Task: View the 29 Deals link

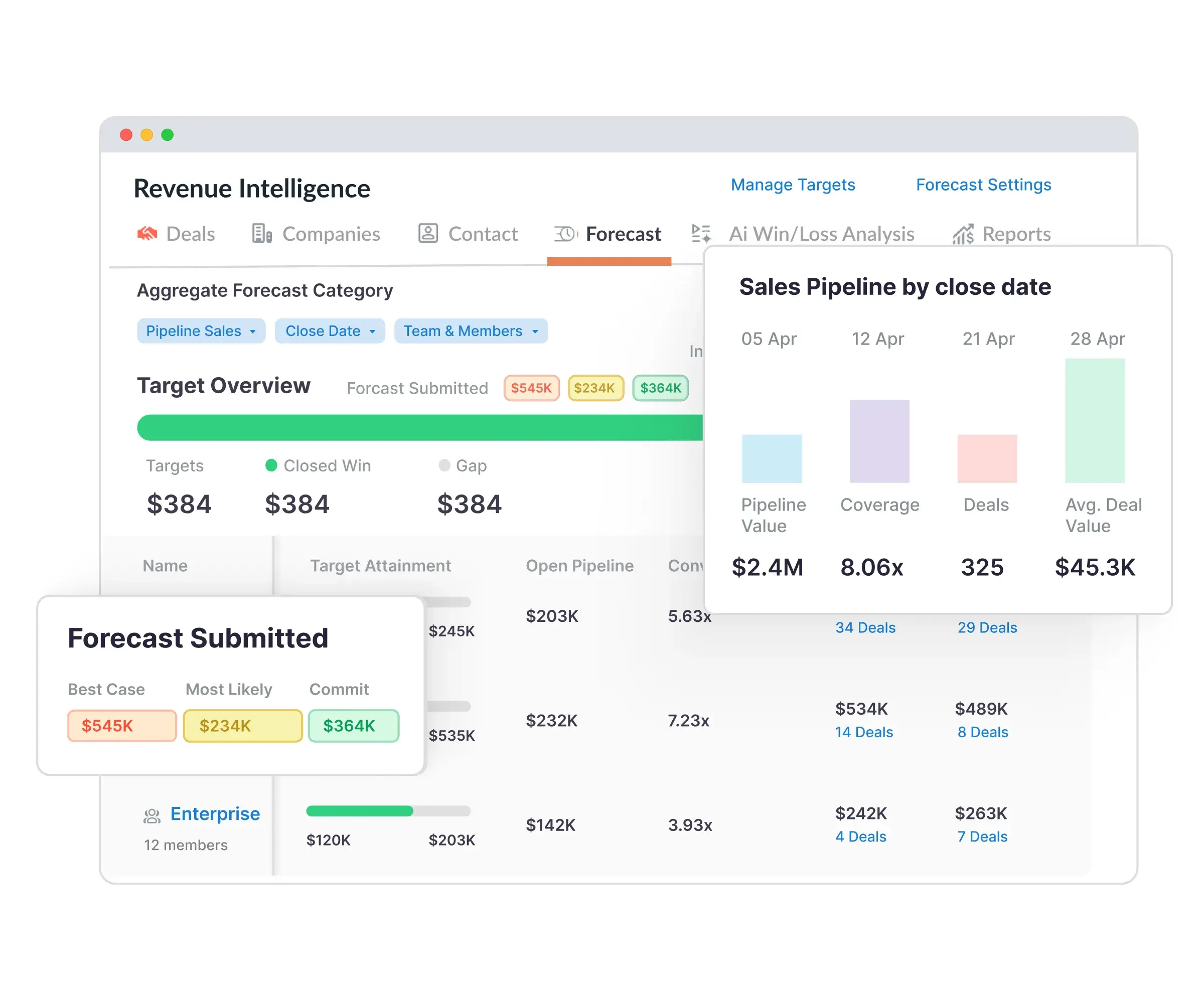Action: (x=987, y=627)
